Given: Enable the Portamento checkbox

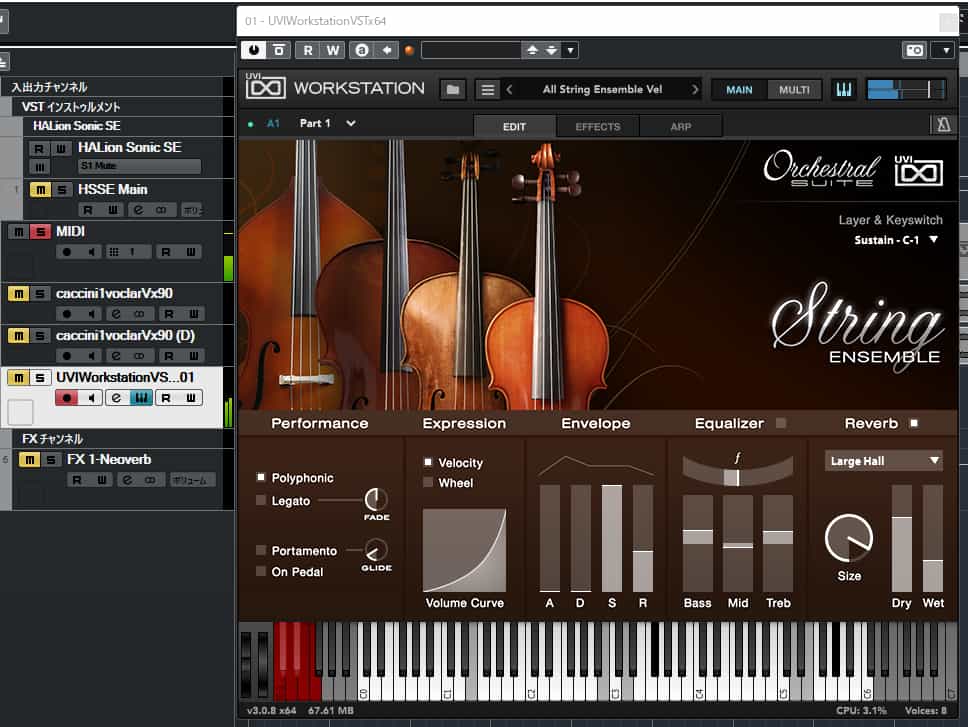Looking at the screenshot, I should click(262, 551).
